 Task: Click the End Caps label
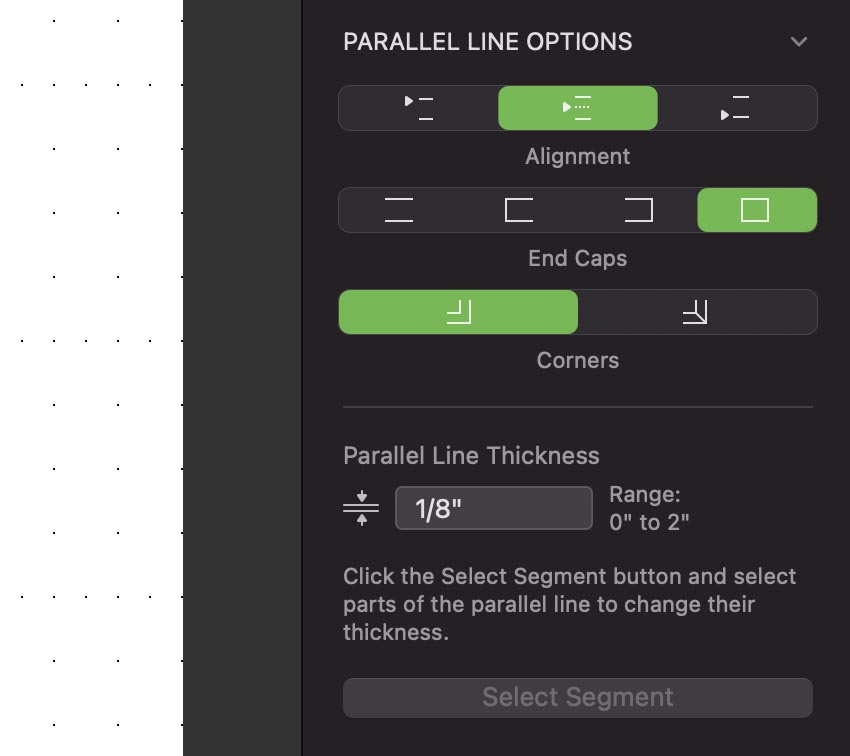[578, 259]
